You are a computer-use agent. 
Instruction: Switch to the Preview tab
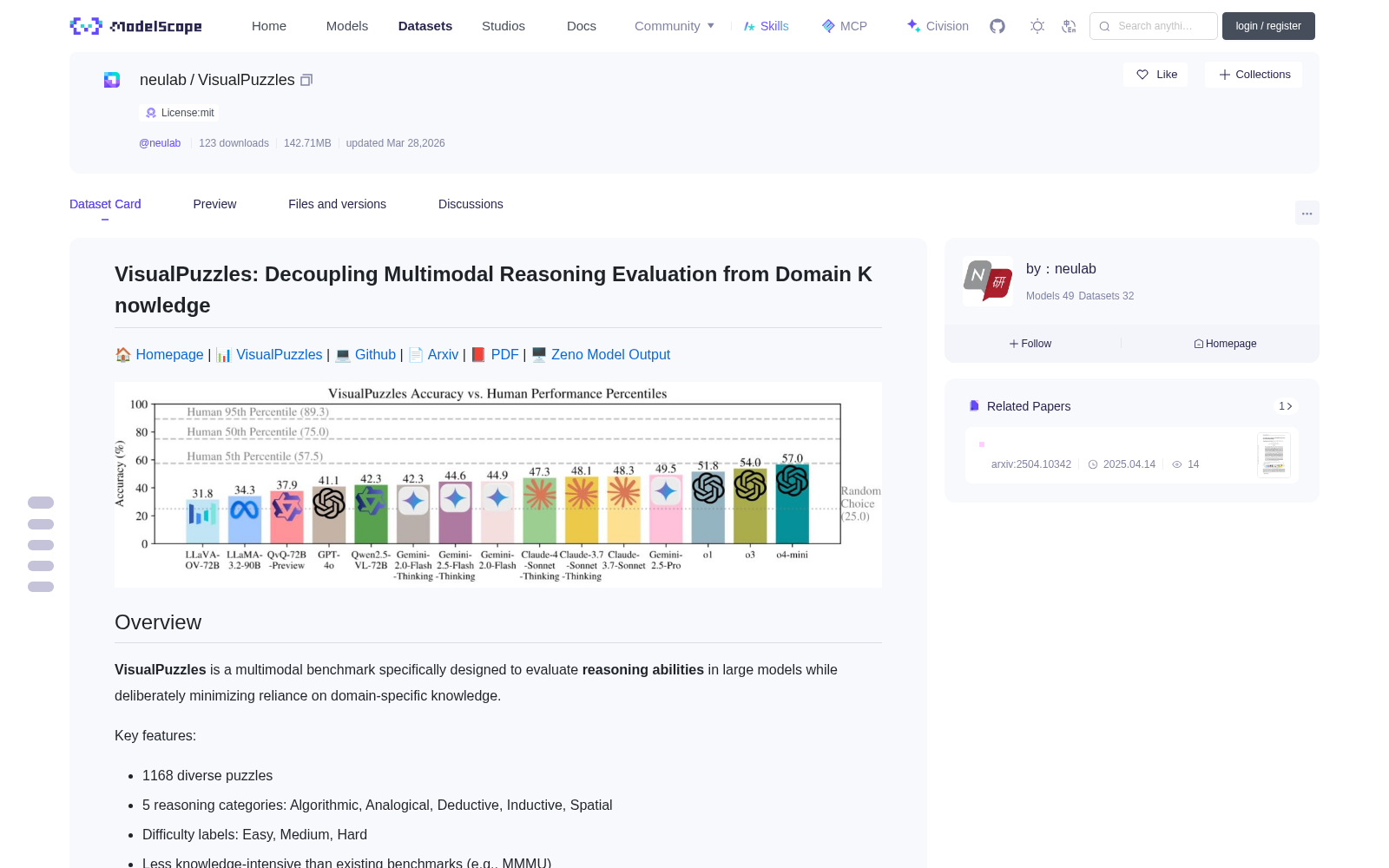(214, 204)
